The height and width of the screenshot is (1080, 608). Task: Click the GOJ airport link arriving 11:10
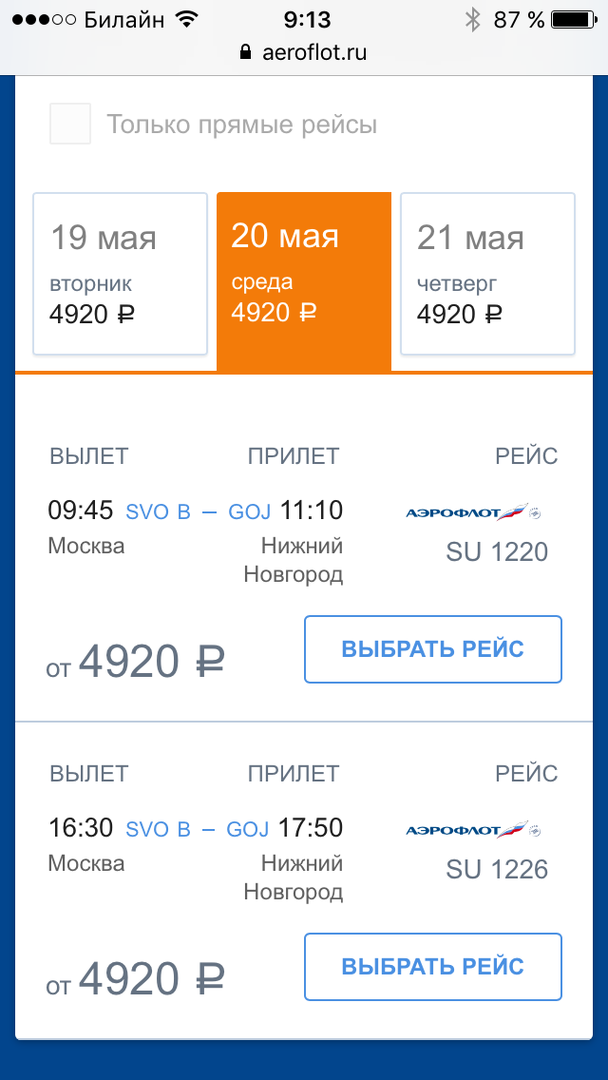(x=249, y=512)
